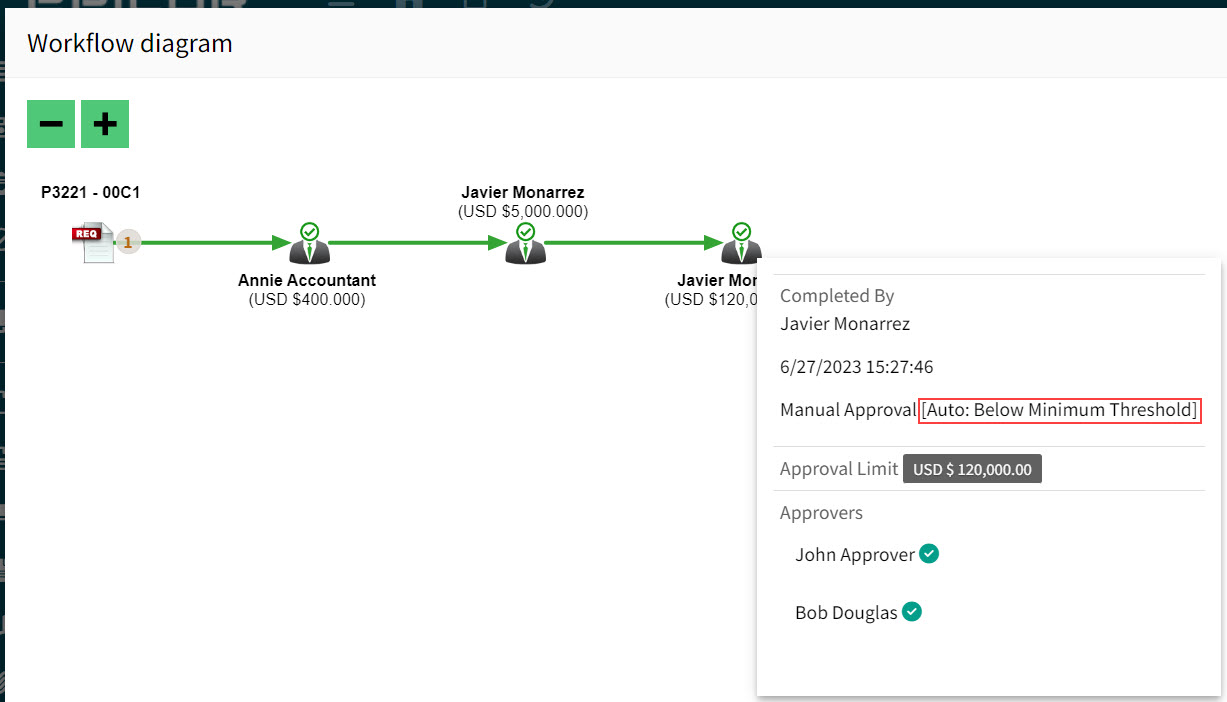Select John Approver in the approvers list

[x=855, y=555]
